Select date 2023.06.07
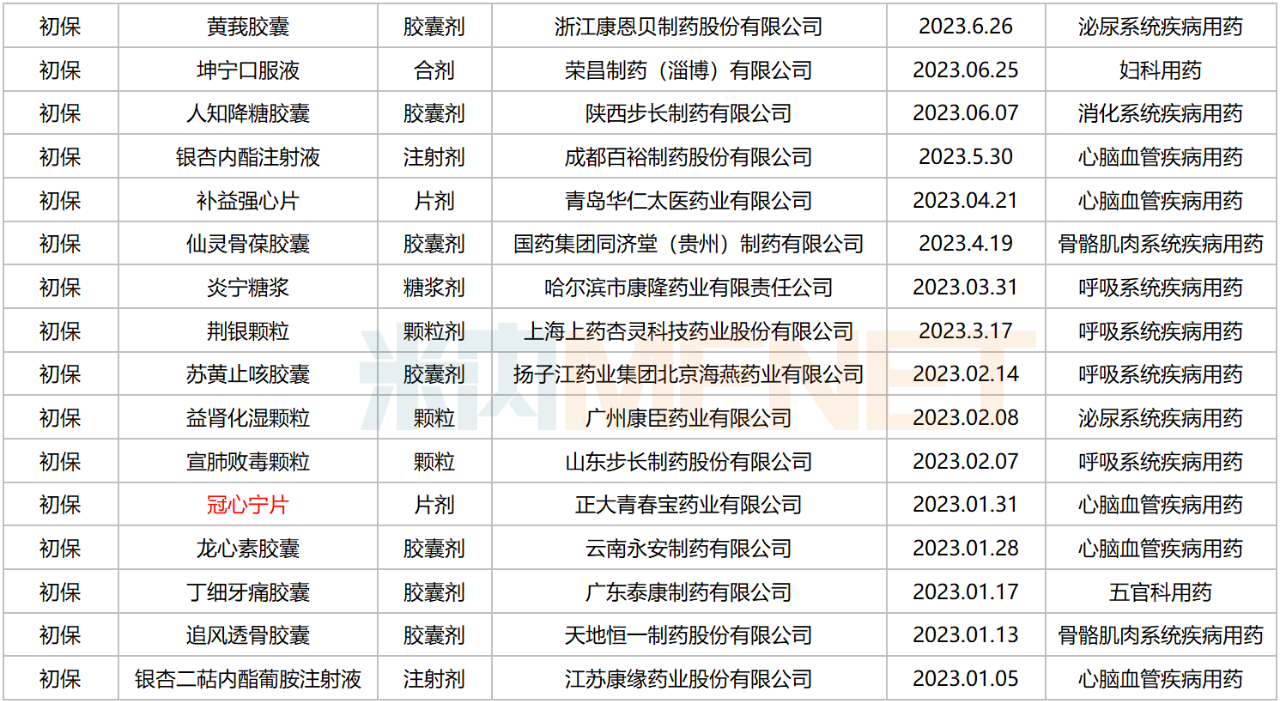 (x=966, y=114)
